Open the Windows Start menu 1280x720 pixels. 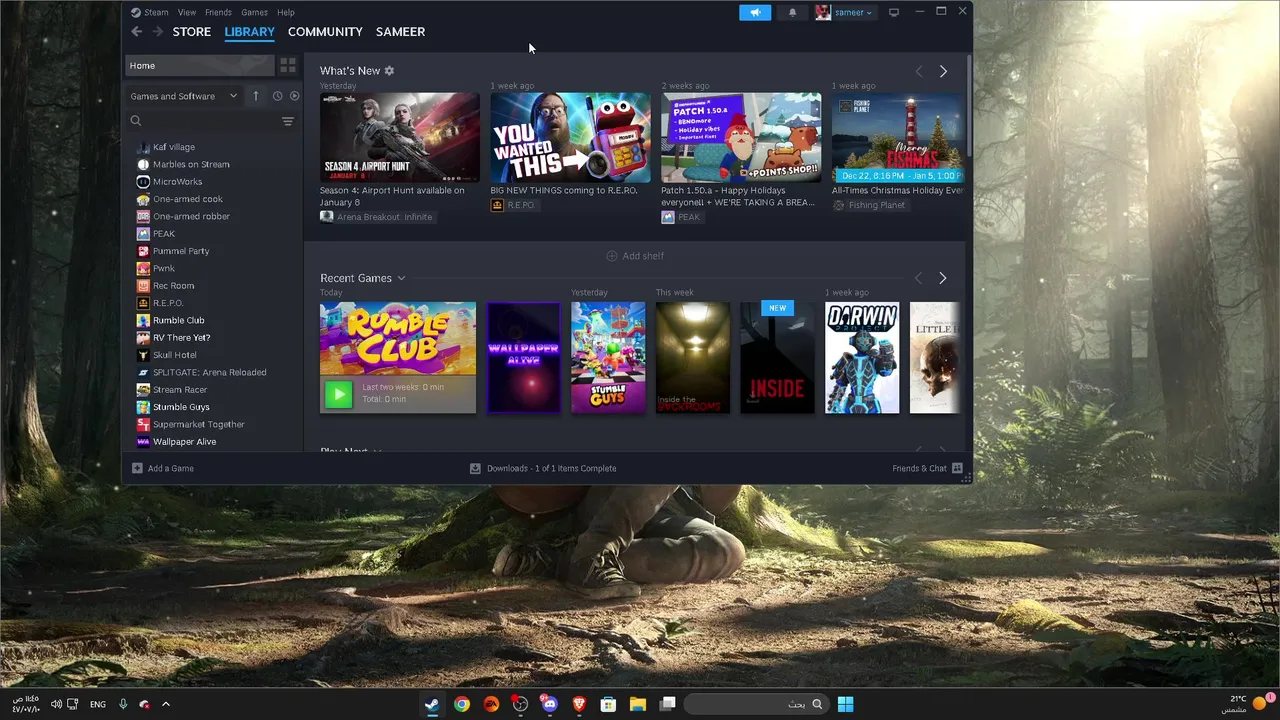pyautogui.click(x=845, y=704)
